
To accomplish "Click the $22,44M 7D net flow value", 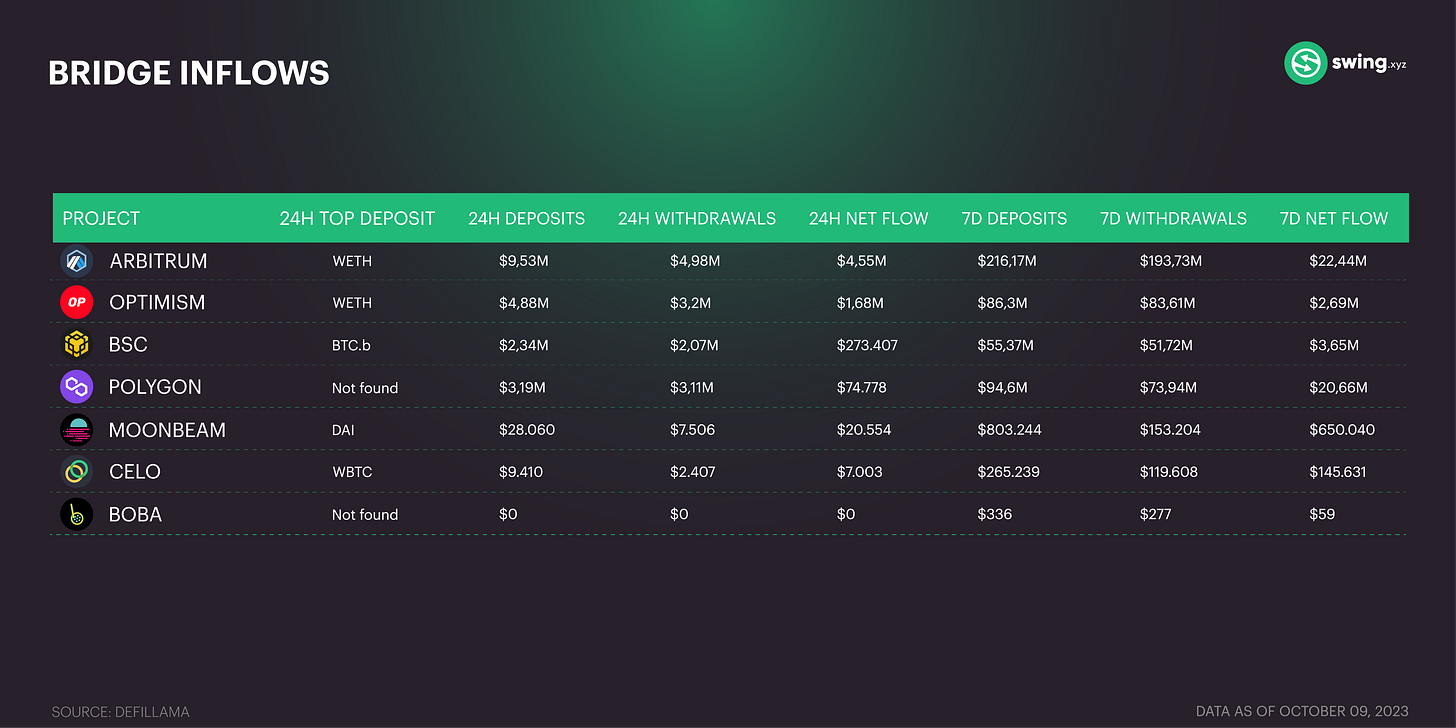I will click(x=1338, y=261).
